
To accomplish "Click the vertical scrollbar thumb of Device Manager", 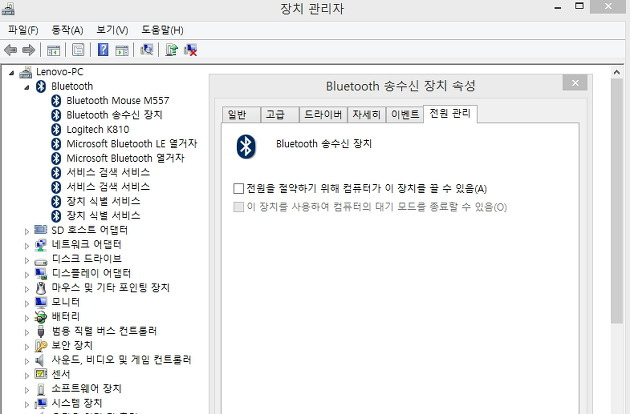I will pyautogui.click(x=617, y=201).
